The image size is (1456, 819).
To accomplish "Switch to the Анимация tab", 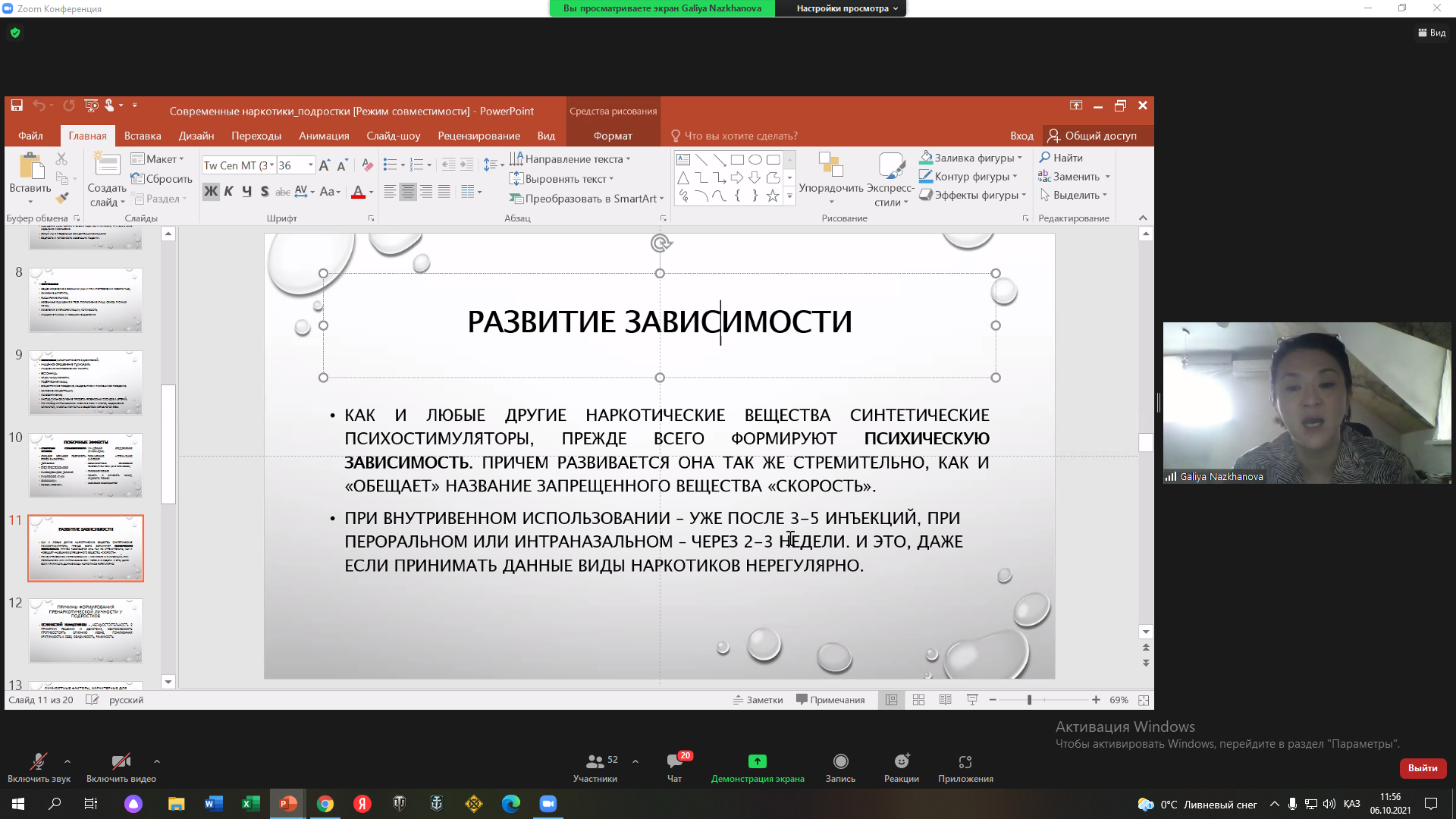I will [x=324, y=136].
